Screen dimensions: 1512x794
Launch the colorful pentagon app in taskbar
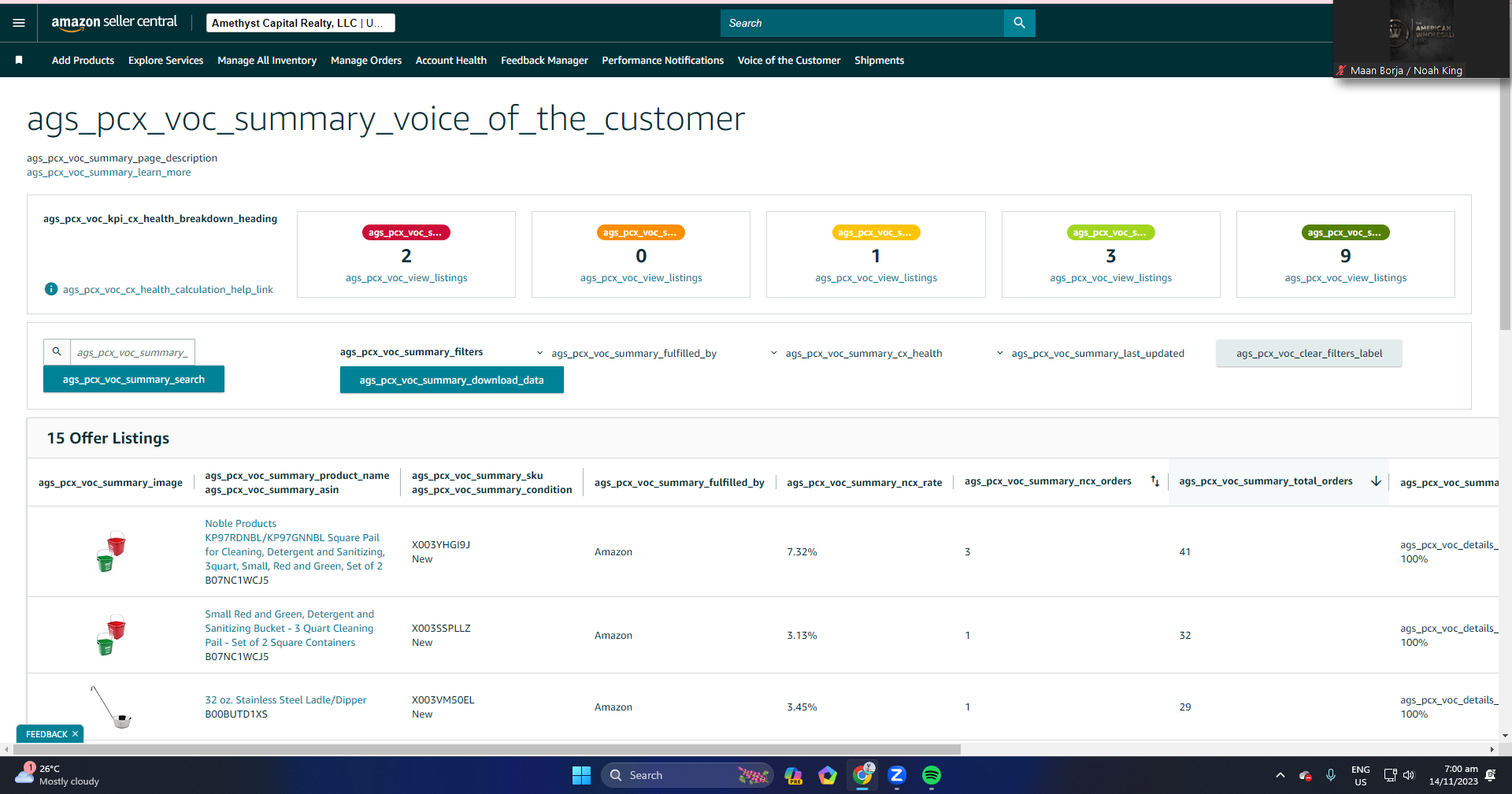coord(827,775)
